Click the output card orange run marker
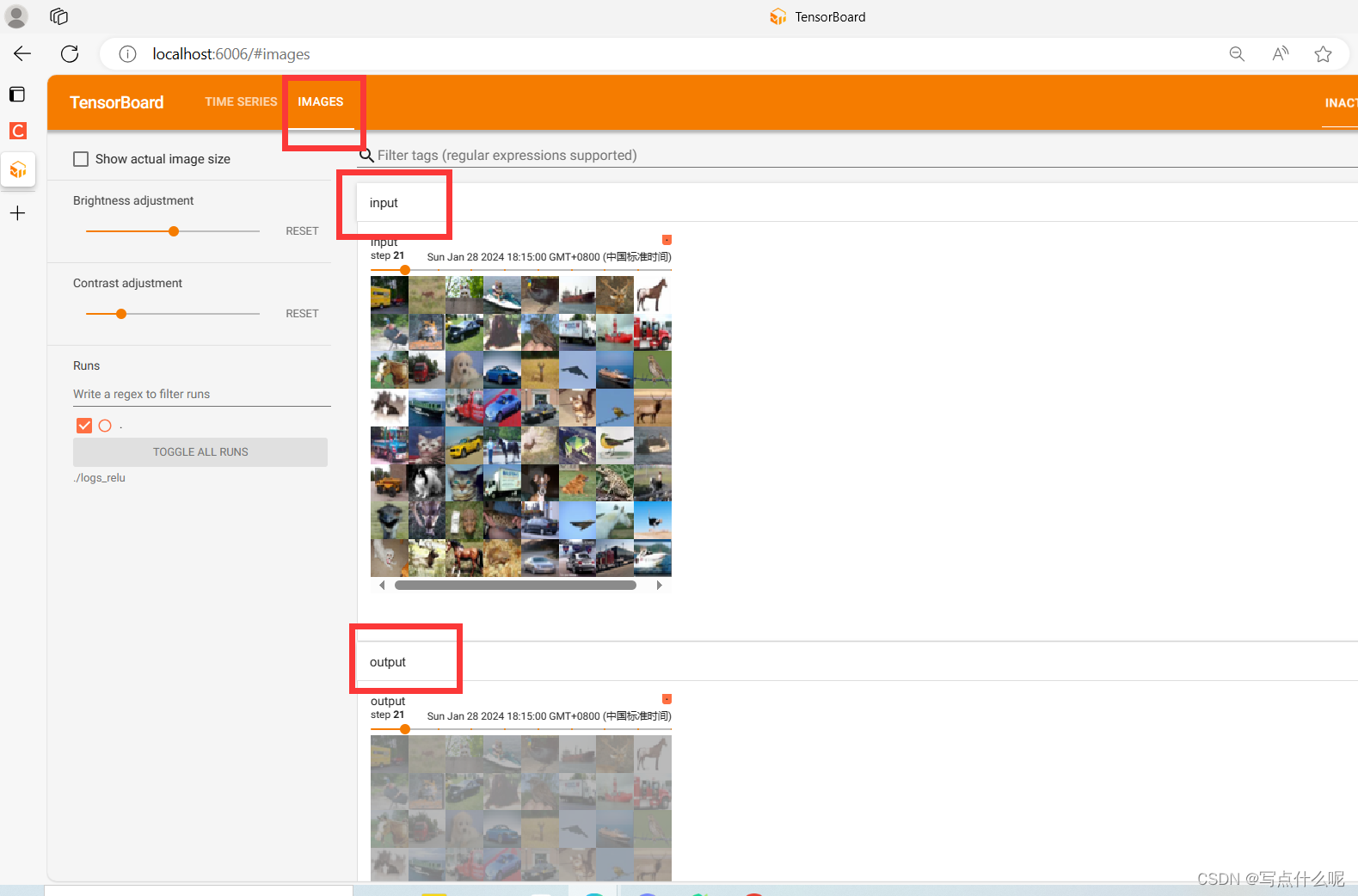1358x896 pixels. click(x=667, y=699)
